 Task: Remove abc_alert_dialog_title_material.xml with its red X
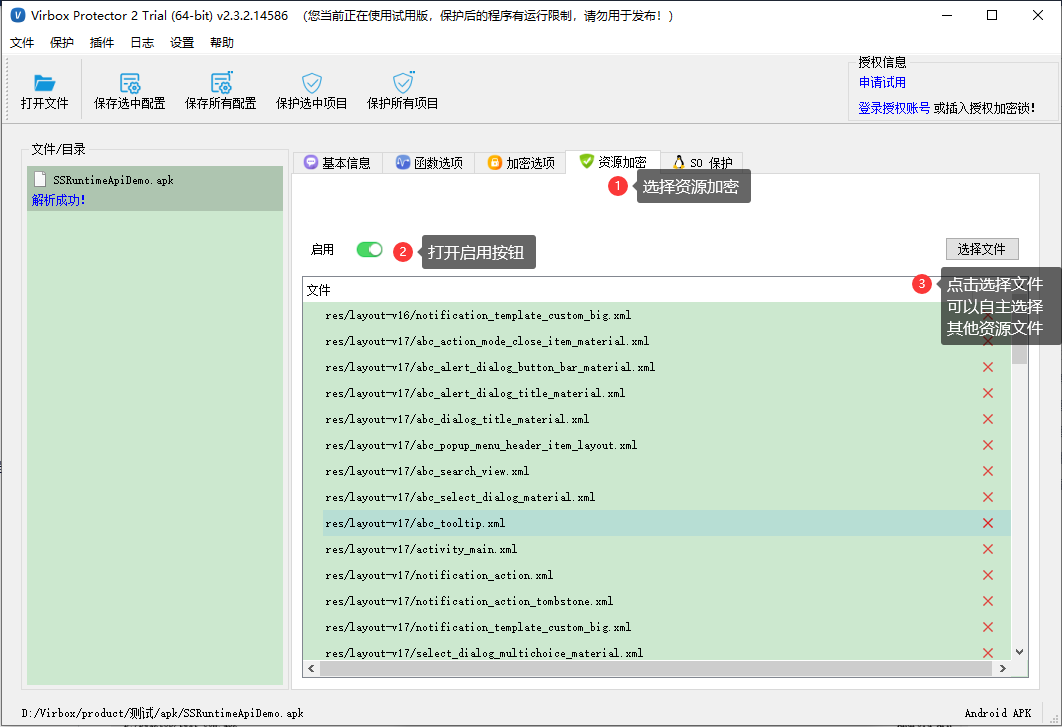tap(988, 393)
